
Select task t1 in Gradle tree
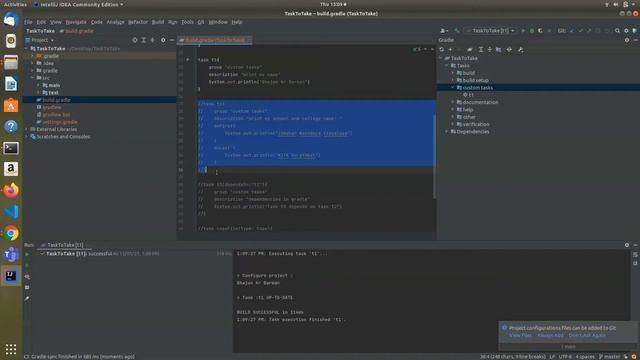[468, 95]
